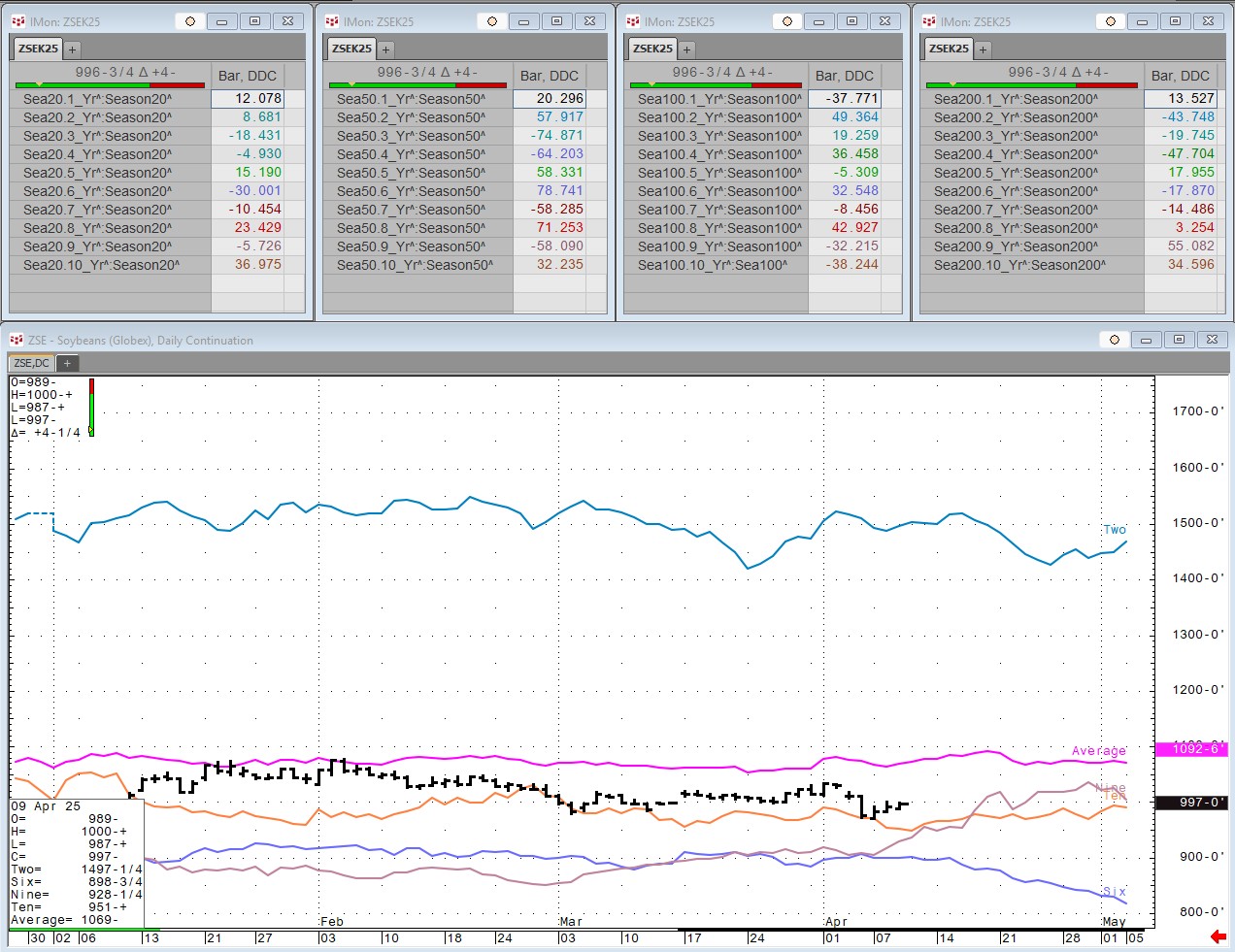Click the 996-3/4 quote header in the Season100 window
The height and width of the screenshot is (952, 1235).
pyautogui.click(x=722, y=72)
